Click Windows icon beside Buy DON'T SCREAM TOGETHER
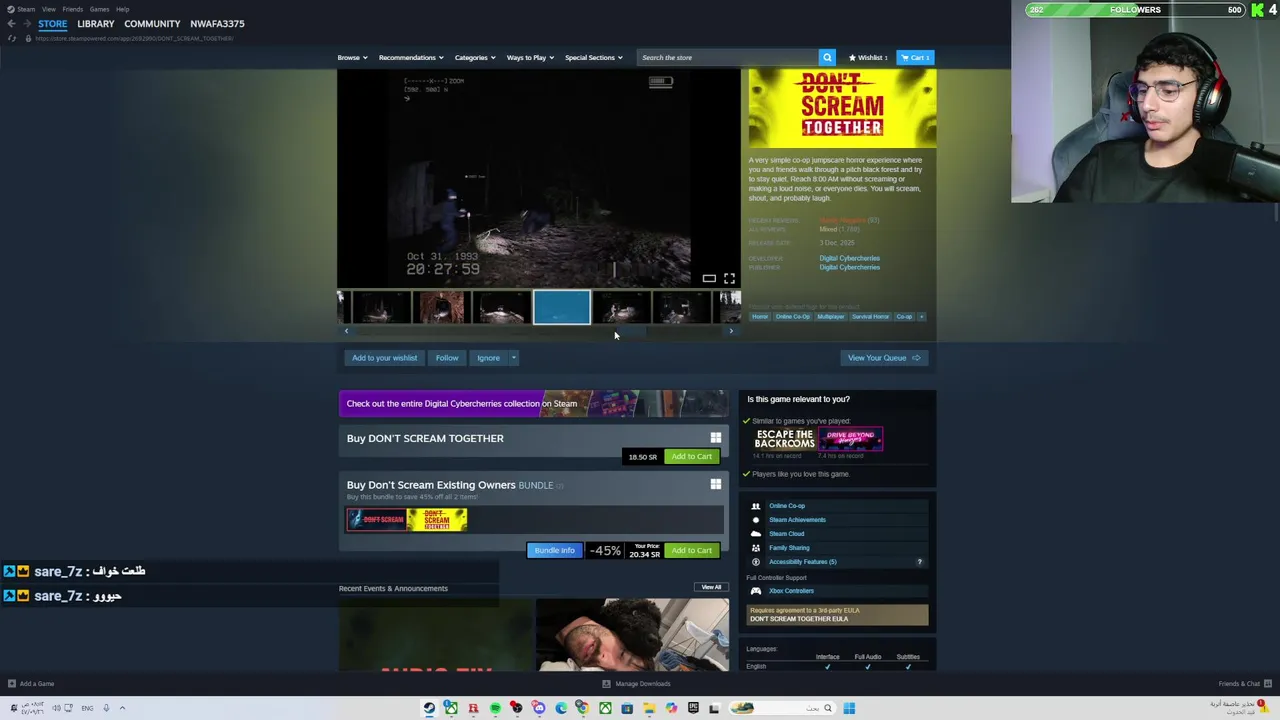The width and height of the screenshot is (1280, 720). (x=715, y=437)
